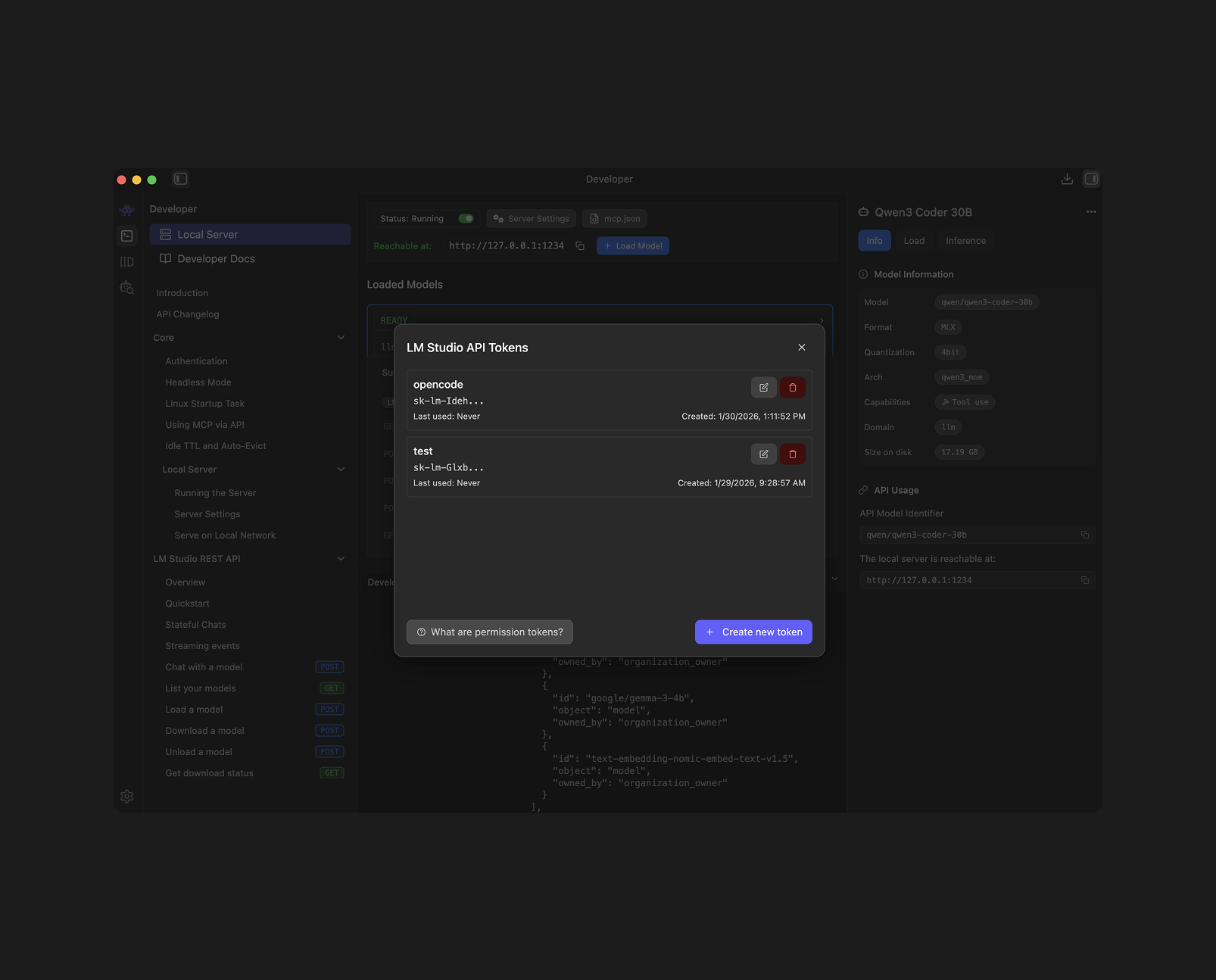Toggle the server Status Running switch

(x=466, y=218)
